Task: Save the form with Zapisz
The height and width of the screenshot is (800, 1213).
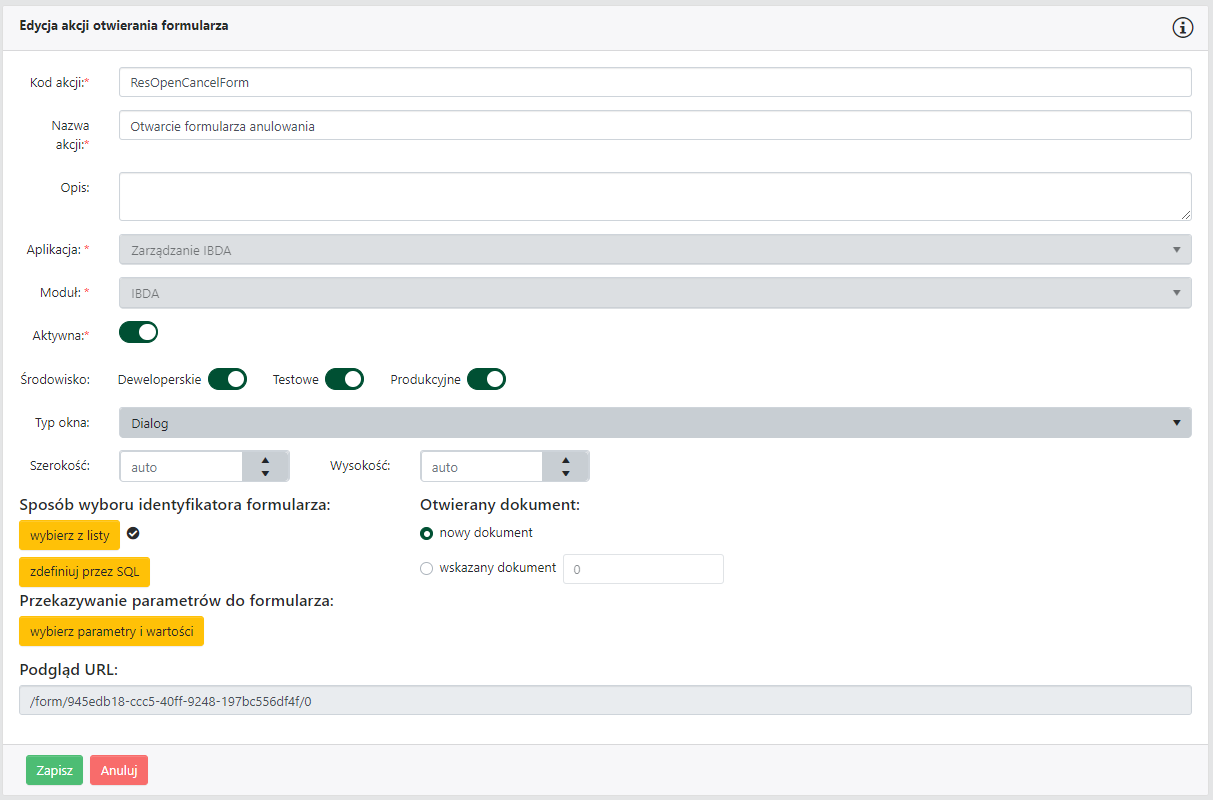Action: coord(54,770)
